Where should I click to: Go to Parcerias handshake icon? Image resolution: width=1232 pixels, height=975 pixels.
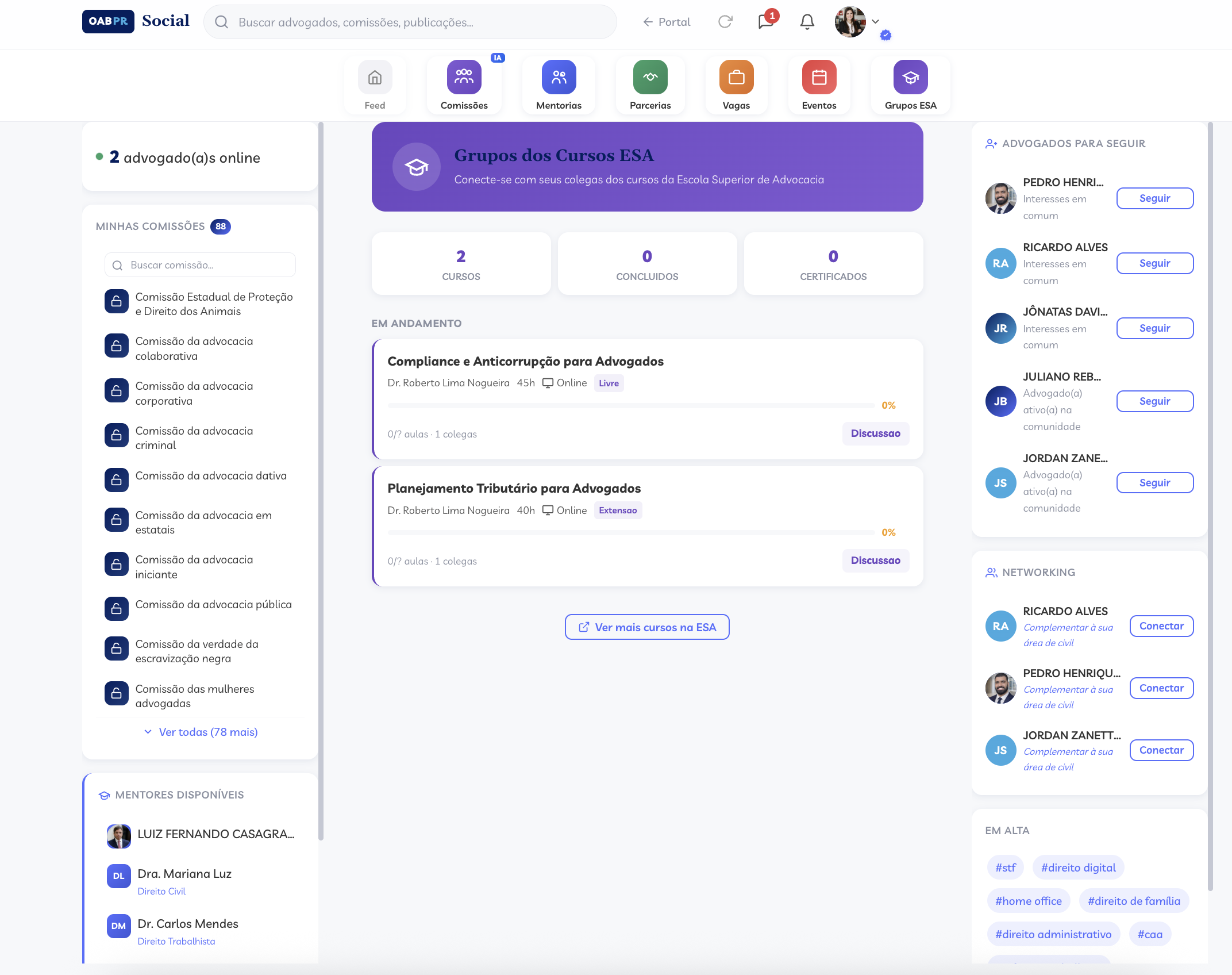(650, 78)
